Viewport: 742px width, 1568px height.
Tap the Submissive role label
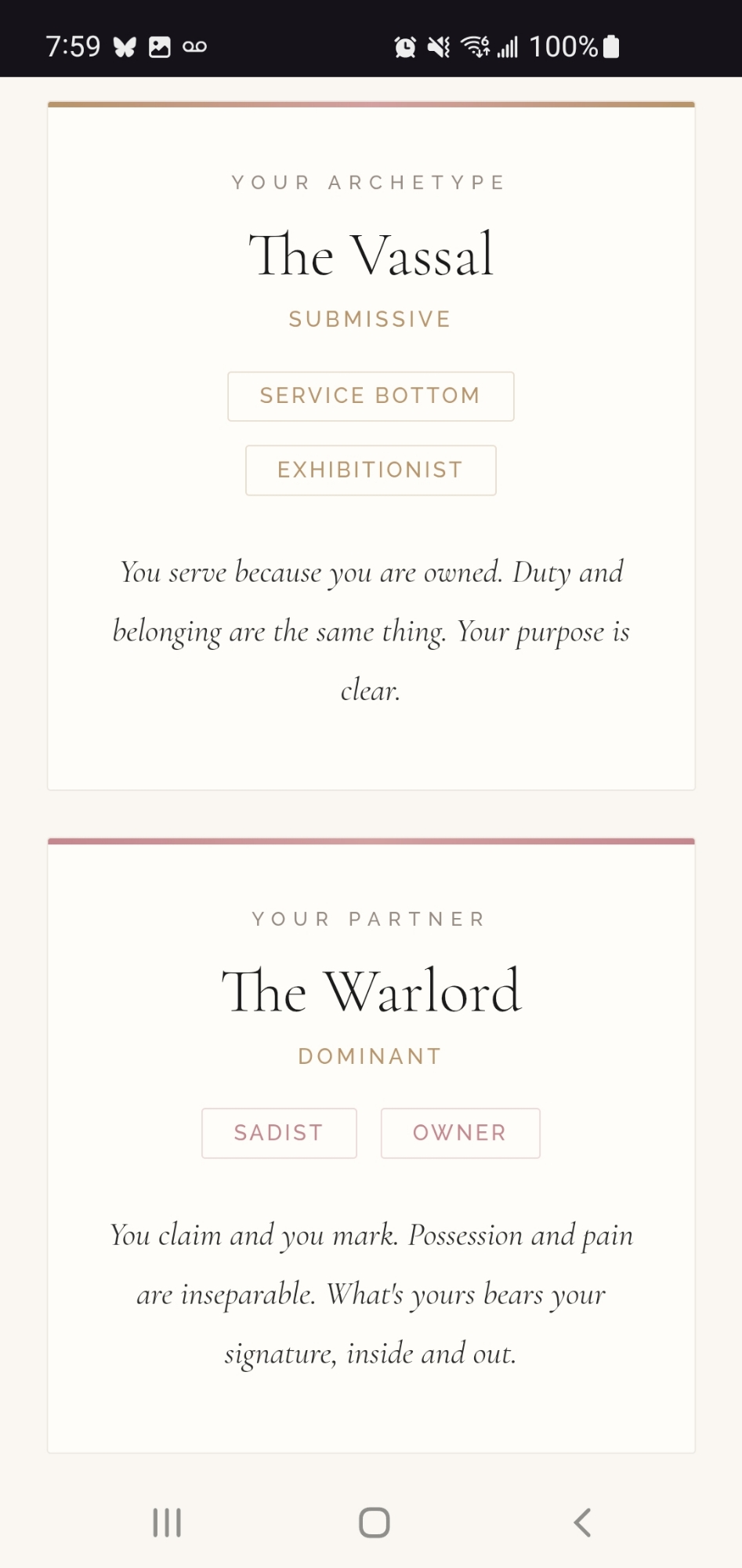[371, 319]
